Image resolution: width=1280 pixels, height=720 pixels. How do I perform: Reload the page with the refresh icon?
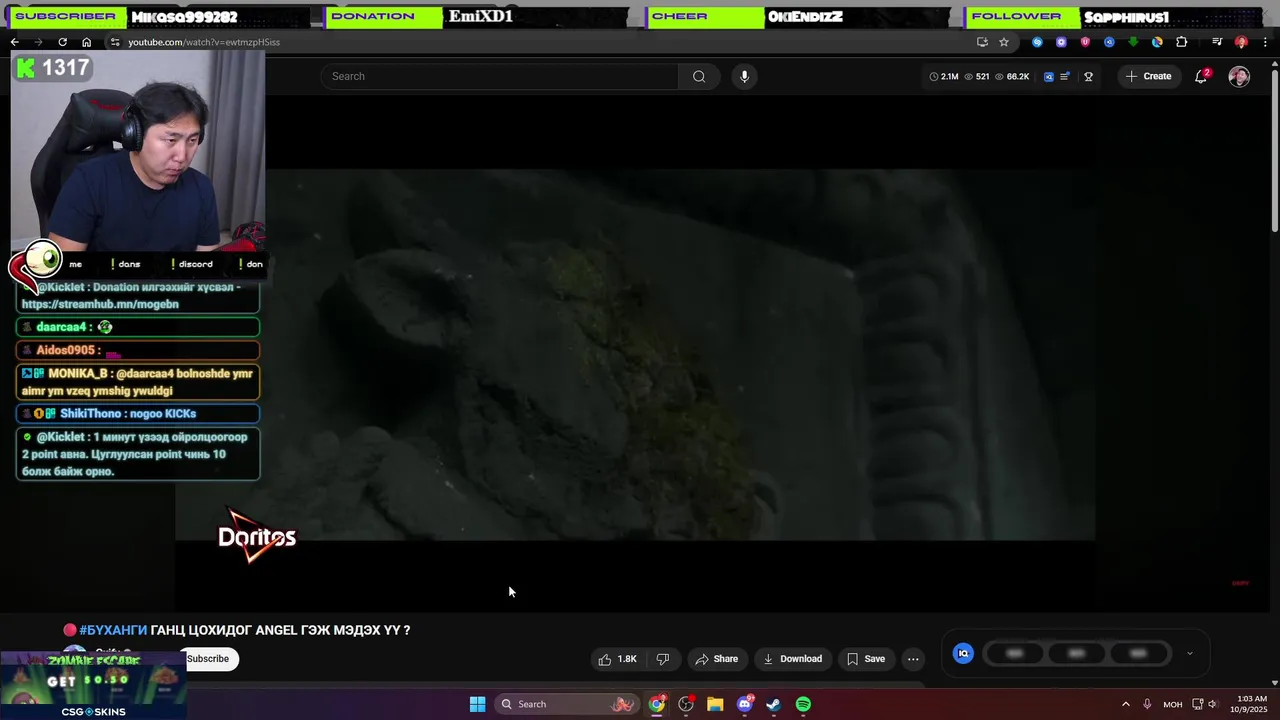(62, 42)
